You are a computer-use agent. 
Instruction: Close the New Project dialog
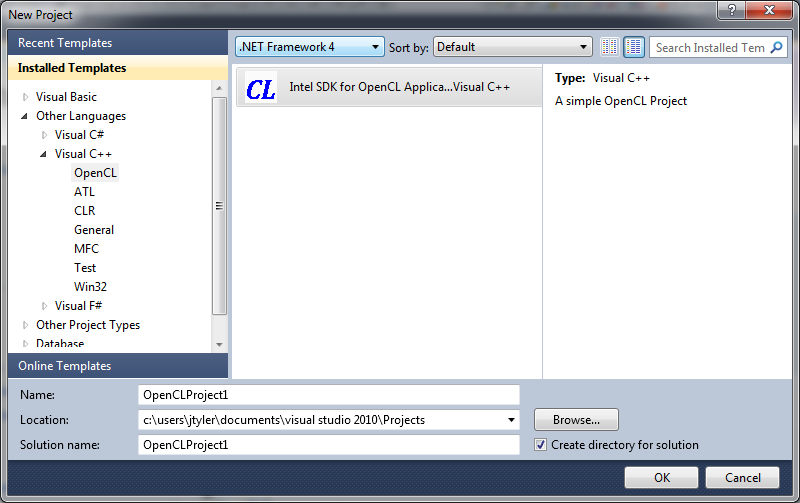pos(769,10)
